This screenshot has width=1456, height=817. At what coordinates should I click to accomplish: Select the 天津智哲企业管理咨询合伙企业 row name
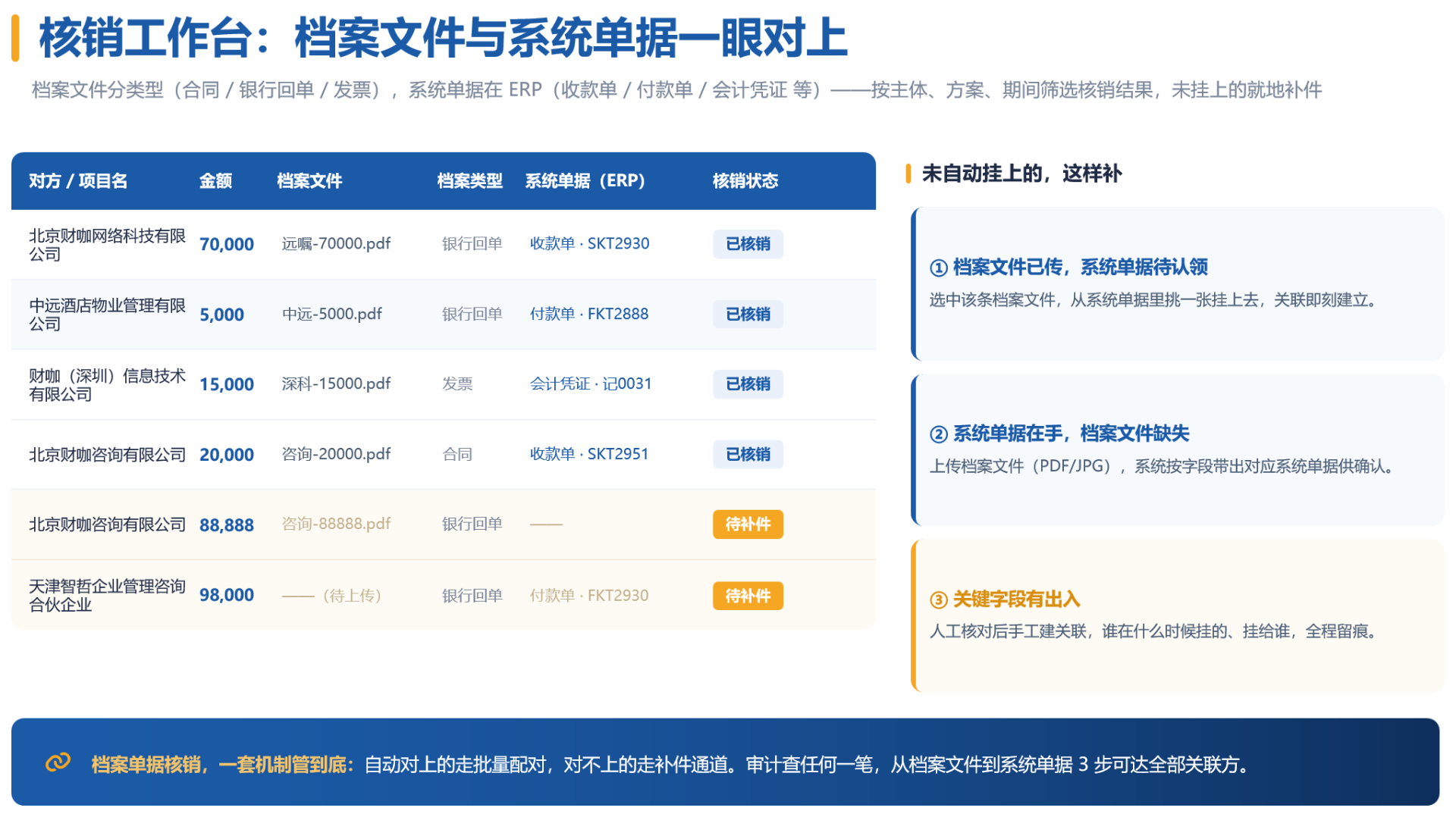[x=107, y=596]
